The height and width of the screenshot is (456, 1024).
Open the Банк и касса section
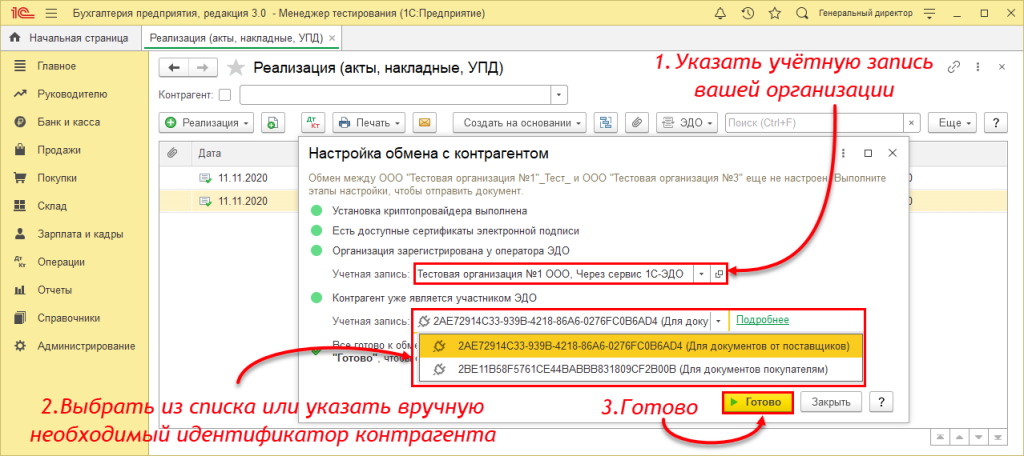[69, 122]
